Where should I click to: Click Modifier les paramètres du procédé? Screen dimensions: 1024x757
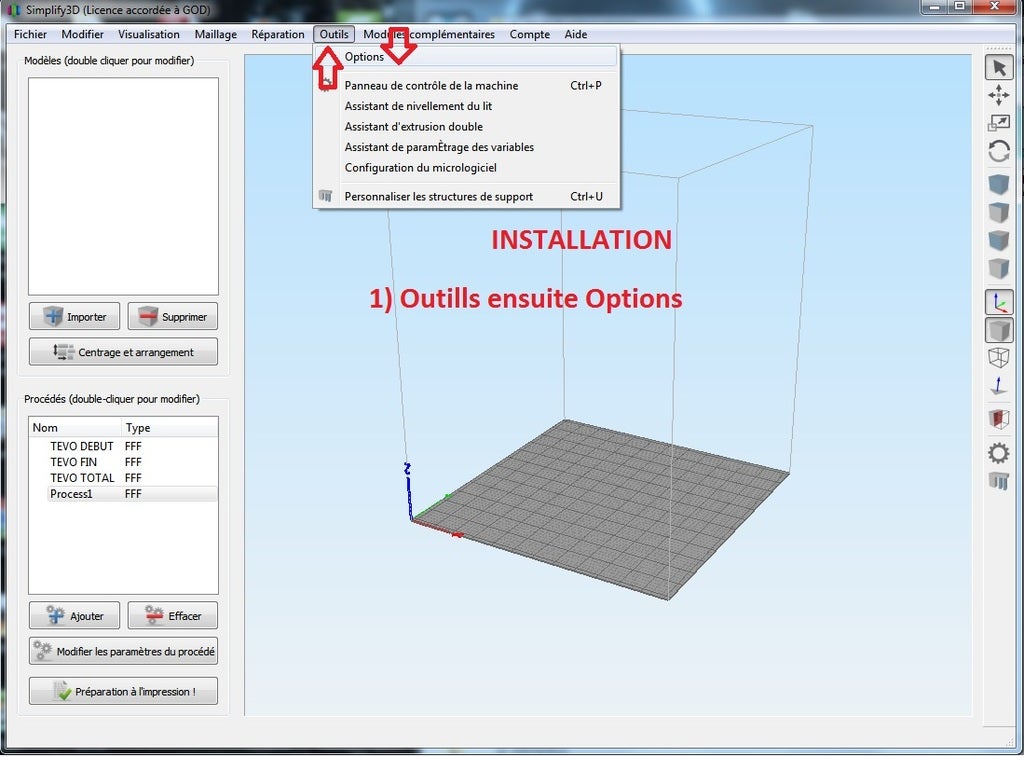tap(123, 651)
